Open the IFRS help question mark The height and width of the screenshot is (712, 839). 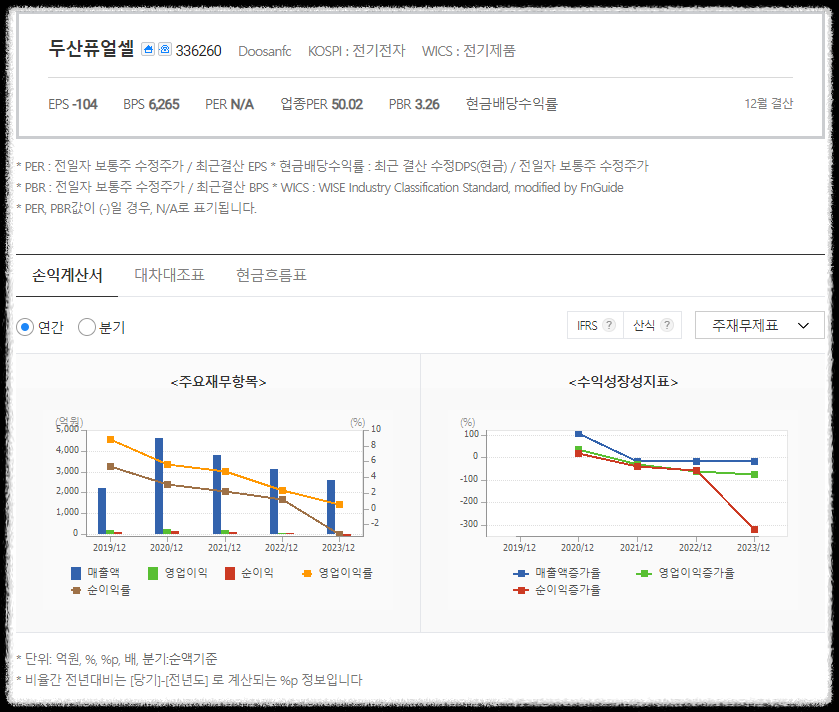[609, 325]
